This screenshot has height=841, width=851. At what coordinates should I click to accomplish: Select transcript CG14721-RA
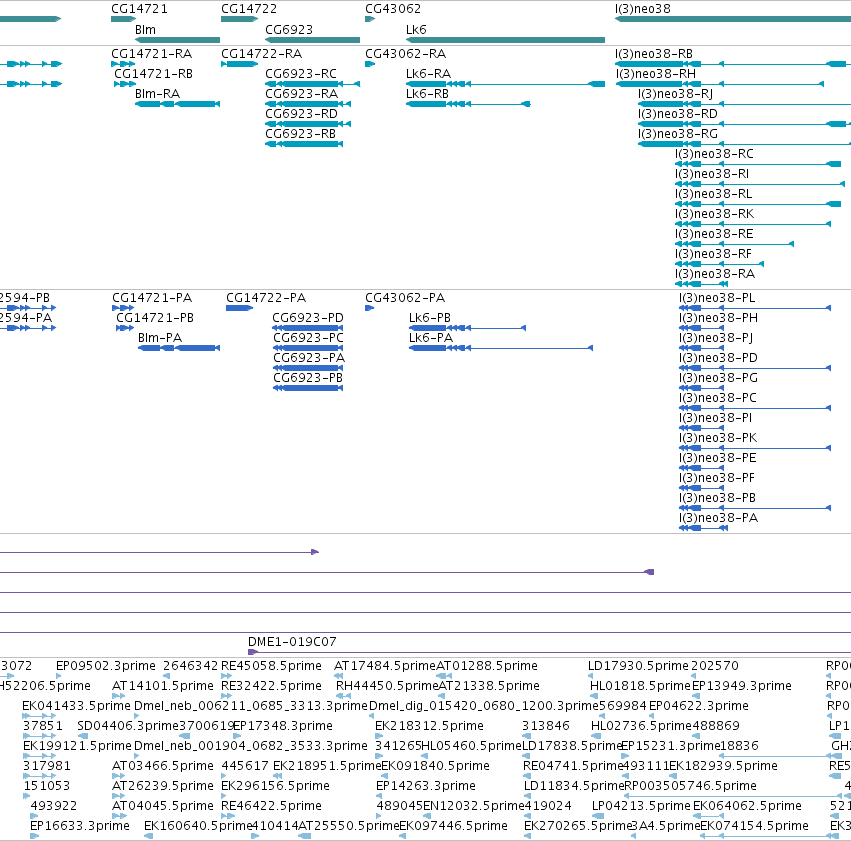(151, 54)
